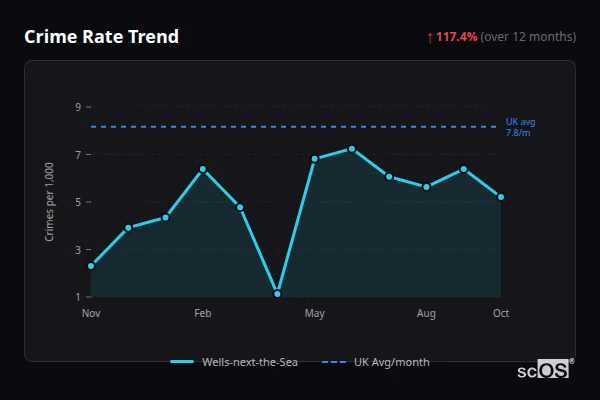The width and height of the screenshot is (600, 400).
Task: Click the y-axis value 1
Action: click(x=78, y=297)
